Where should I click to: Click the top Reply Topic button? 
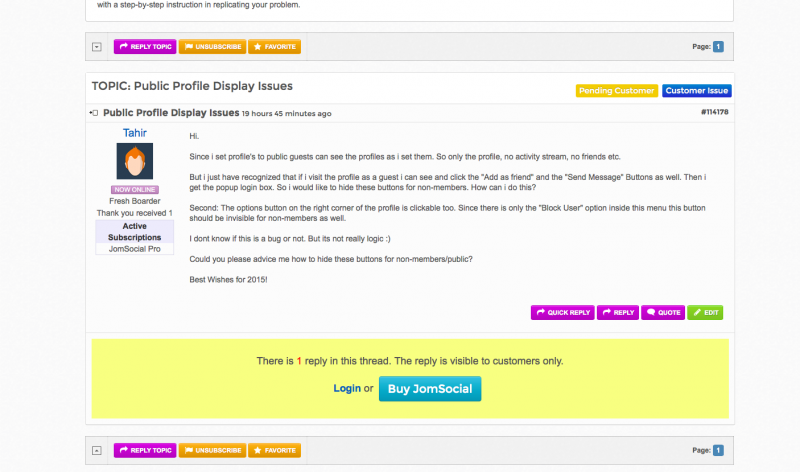click(145, 46)
